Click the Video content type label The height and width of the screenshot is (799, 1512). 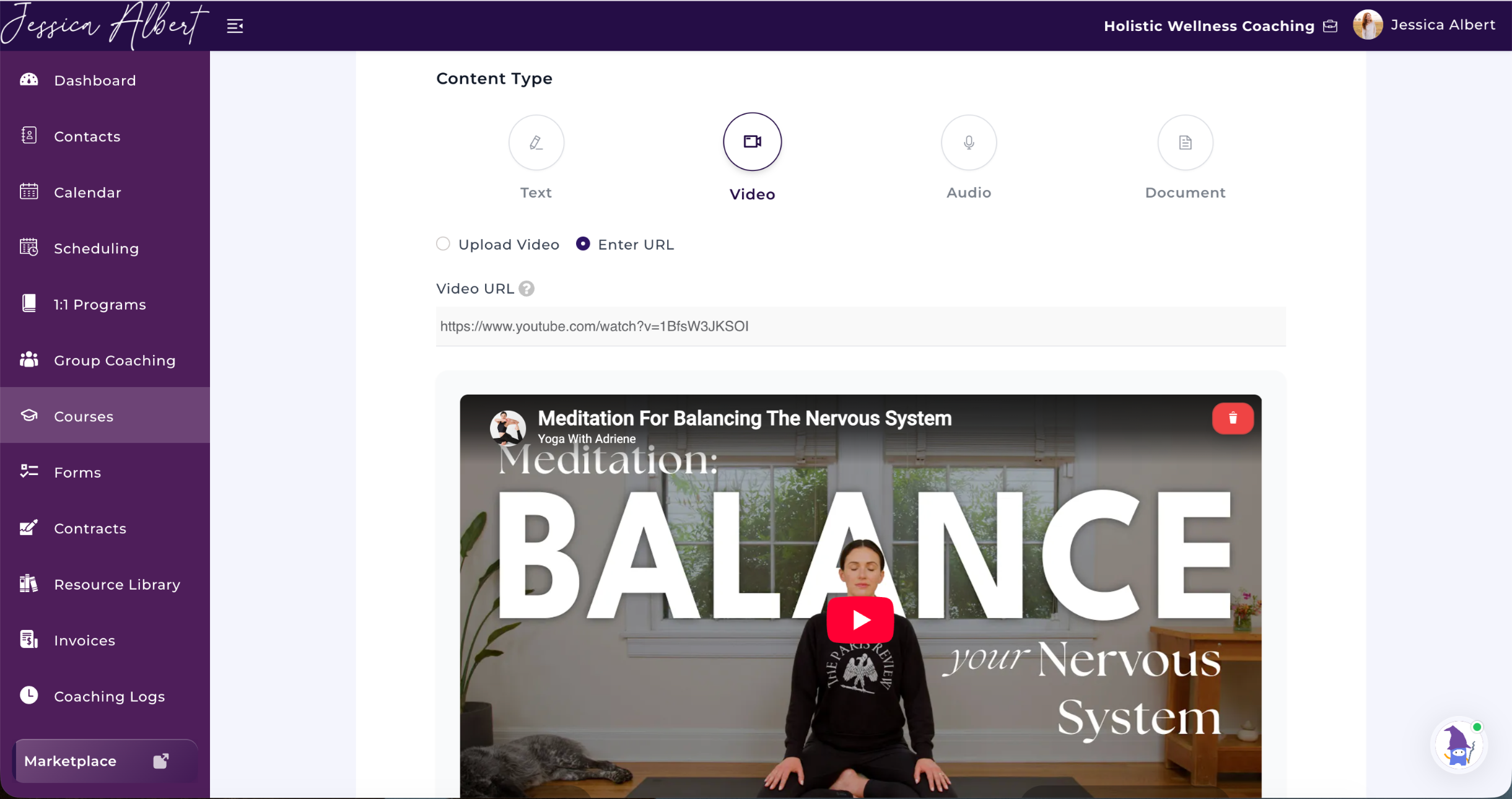(753, 194)
